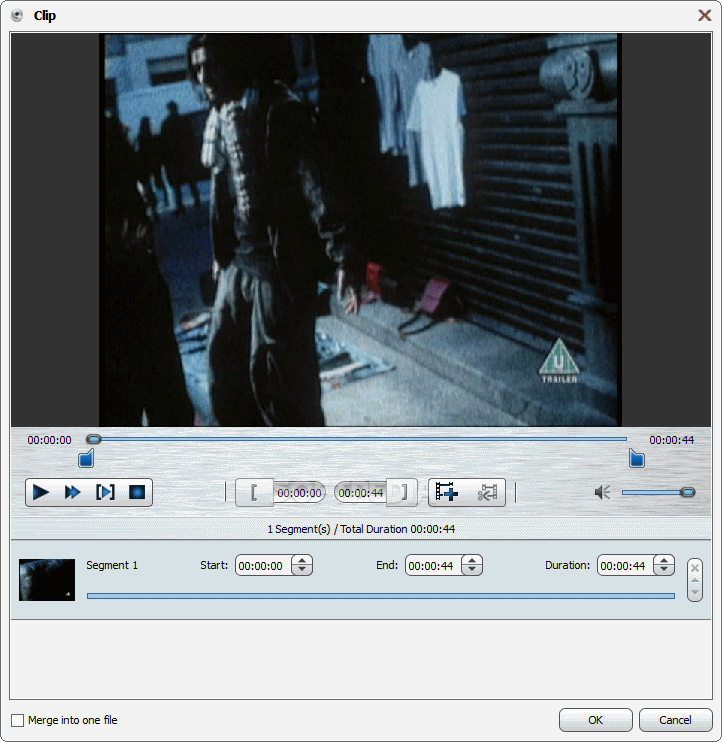722x742 pixels.
Task: Click the Segment 1 End time input
Action: click(433, 565)
